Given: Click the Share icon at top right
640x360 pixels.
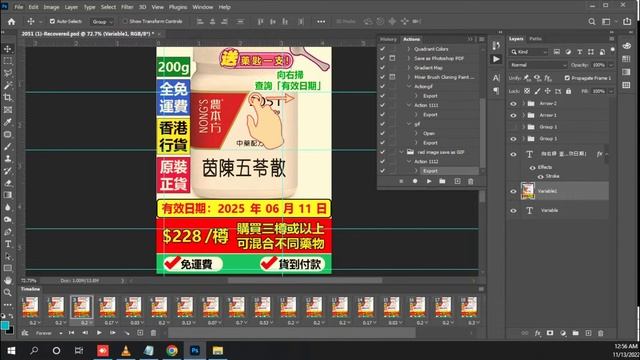Looking at the screenshot, I should [x=627, y=22].
